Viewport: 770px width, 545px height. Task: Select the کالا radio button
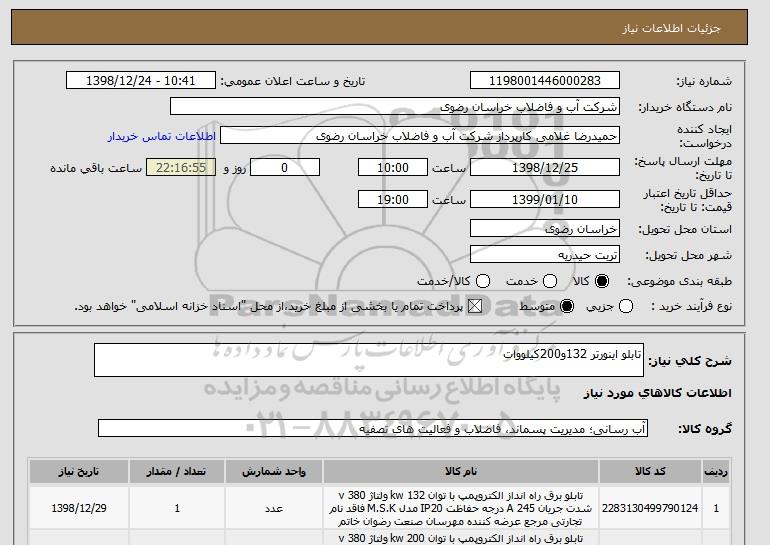pos(602,281)
